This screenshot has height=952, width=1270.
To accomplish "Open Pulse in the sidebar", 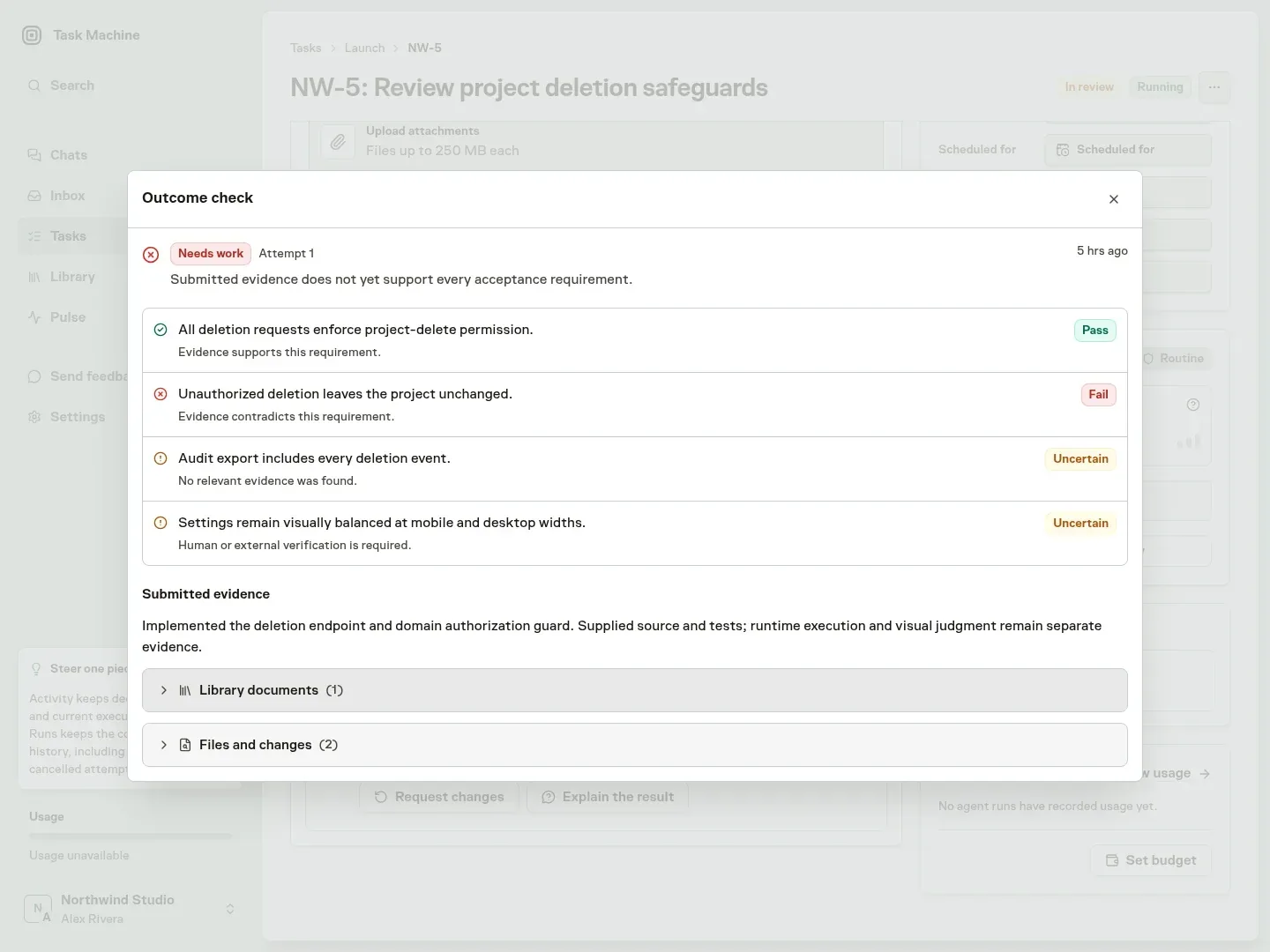I will [x=68, y=317].
